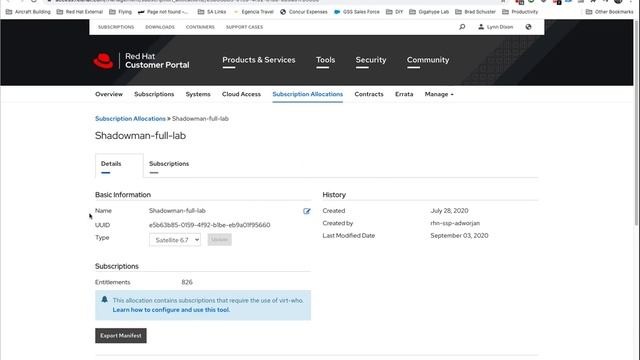Click the Created by rhn-ssp-adworjan value

455,223
